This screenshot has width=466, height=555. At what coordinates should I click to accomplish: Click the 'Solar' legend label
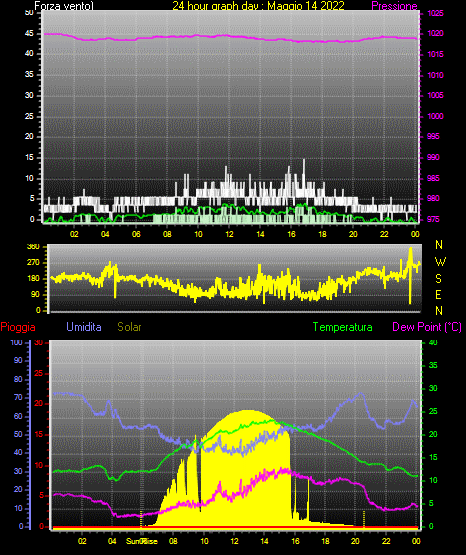[x=130, y=327]
